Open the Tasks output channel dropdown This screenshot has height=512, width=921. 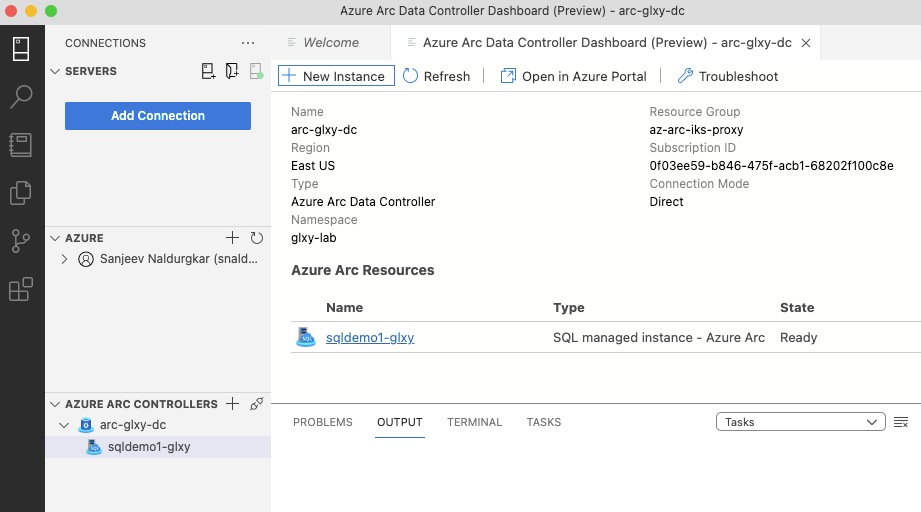[x=801, y=422]
